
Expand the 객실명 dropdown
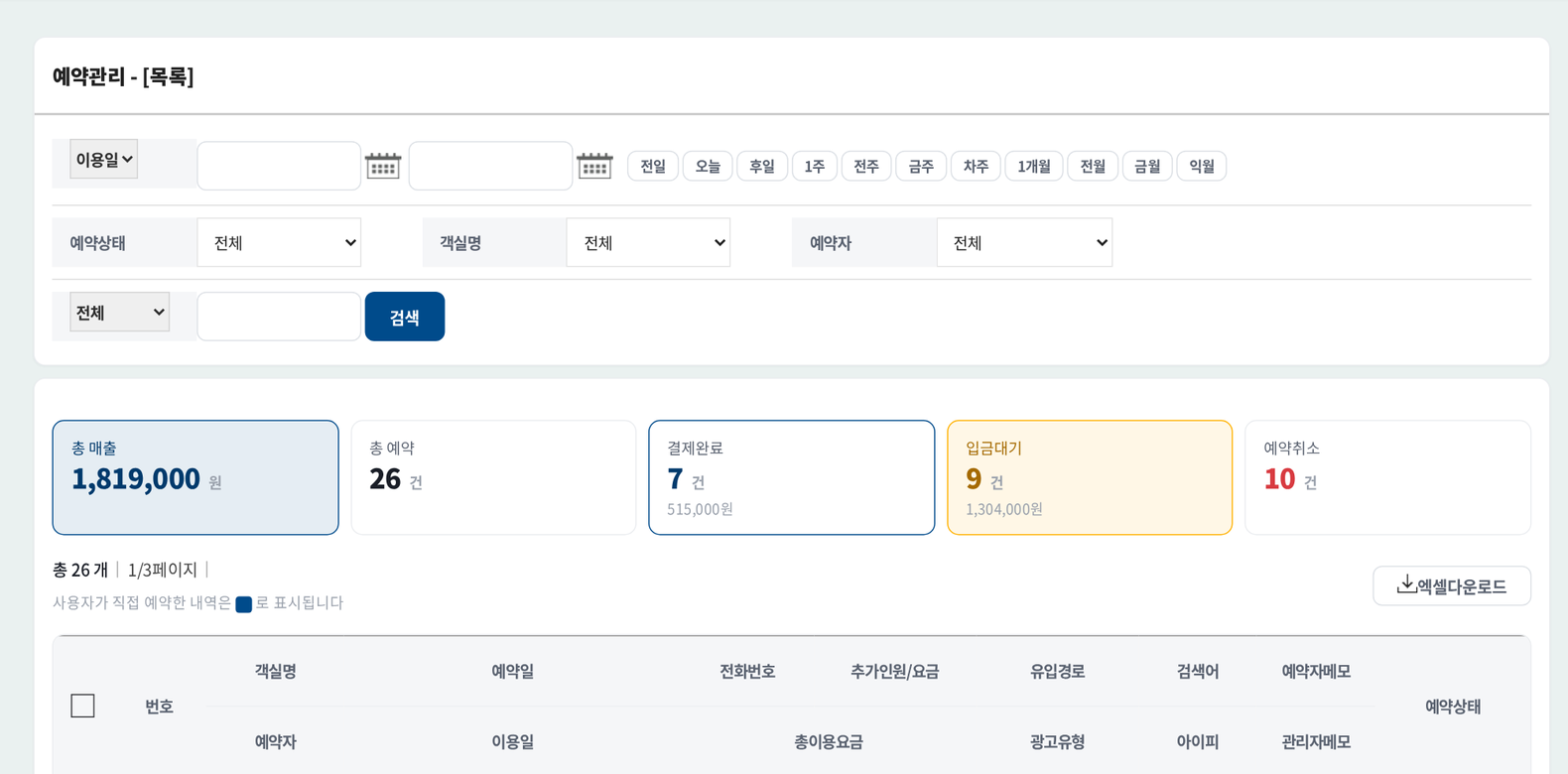(x=648, y=242)
